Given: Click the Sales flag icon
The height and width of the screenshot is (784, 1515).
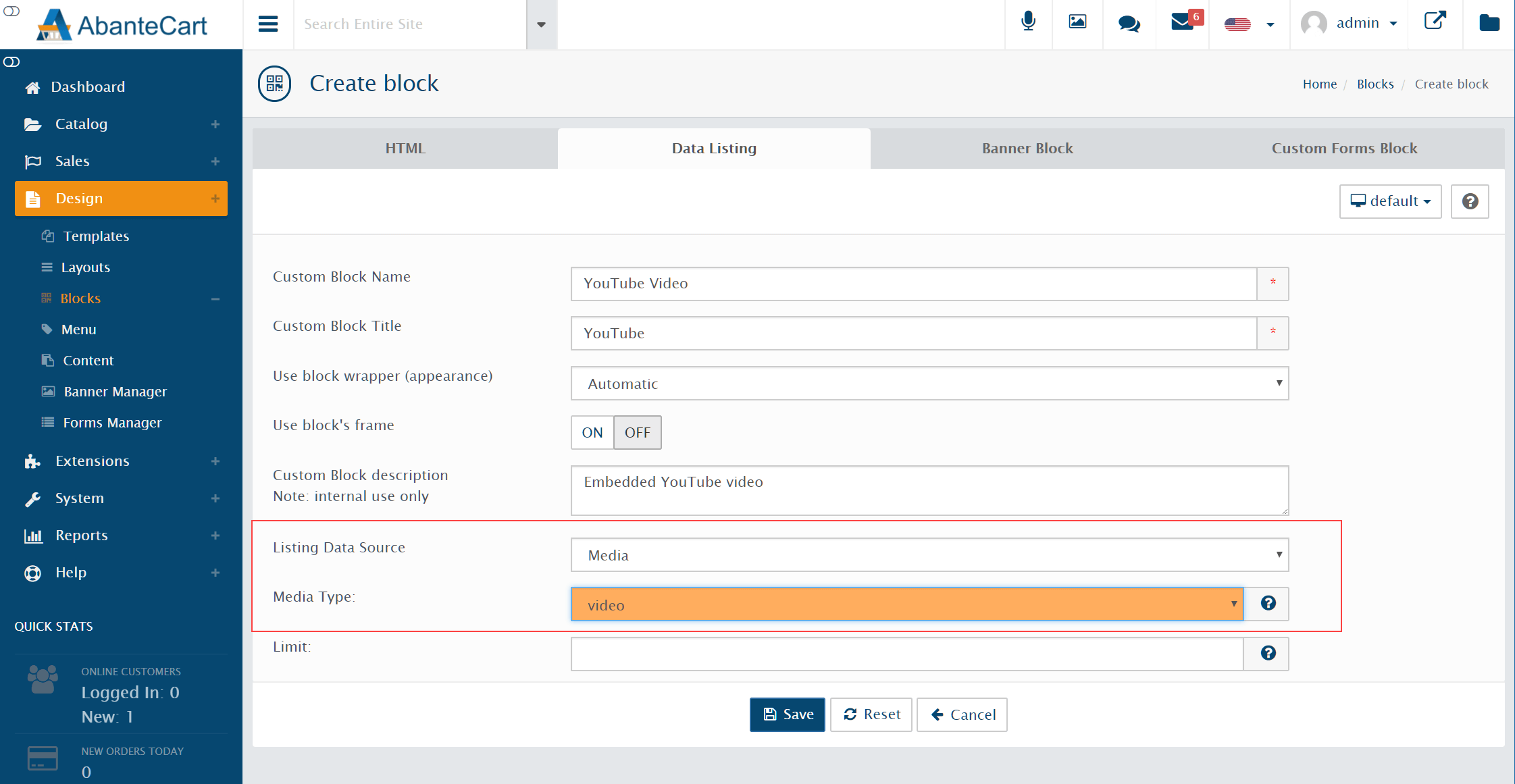Looking at the screenshot, I should 33,161.
